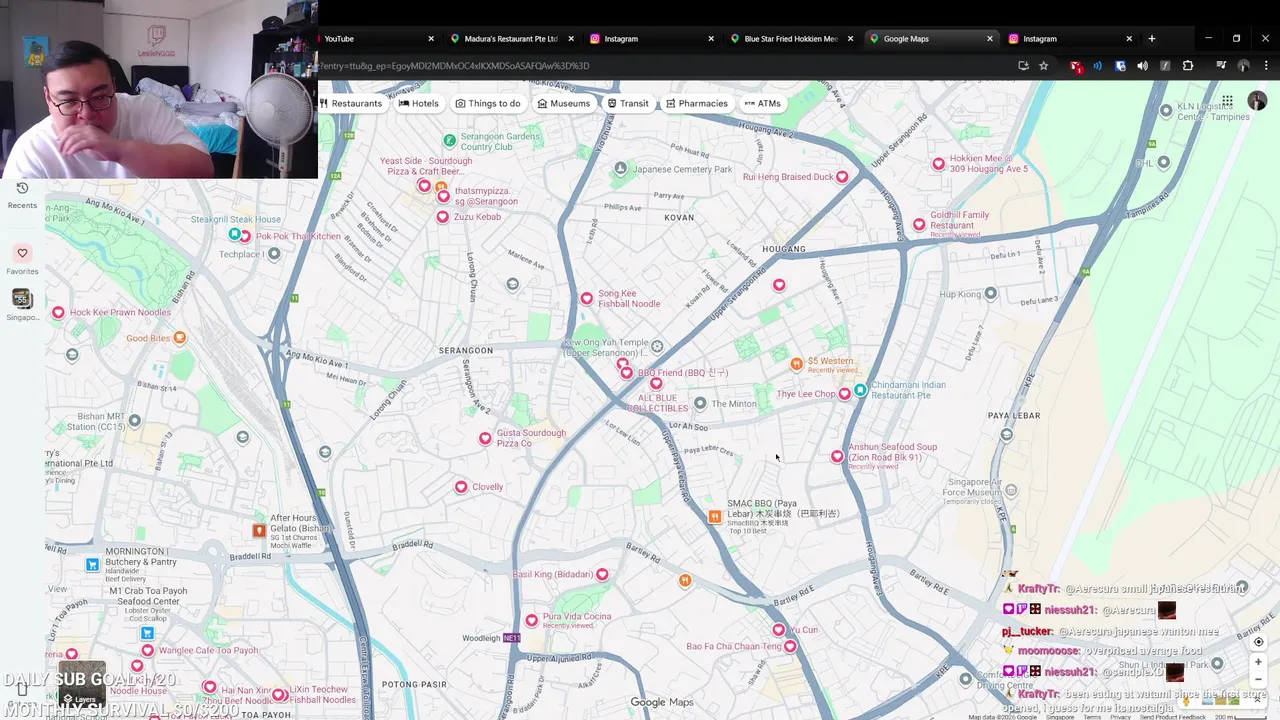Click the Hock Kee Prawn Noodles pin
Viewport: 1280px width, 720px height.
58,312
